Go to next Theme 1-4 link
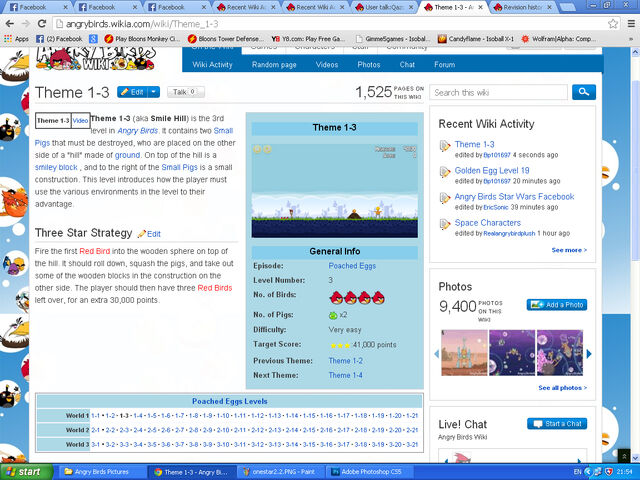Viewport: 640px width, 480px height. (345, 375)
